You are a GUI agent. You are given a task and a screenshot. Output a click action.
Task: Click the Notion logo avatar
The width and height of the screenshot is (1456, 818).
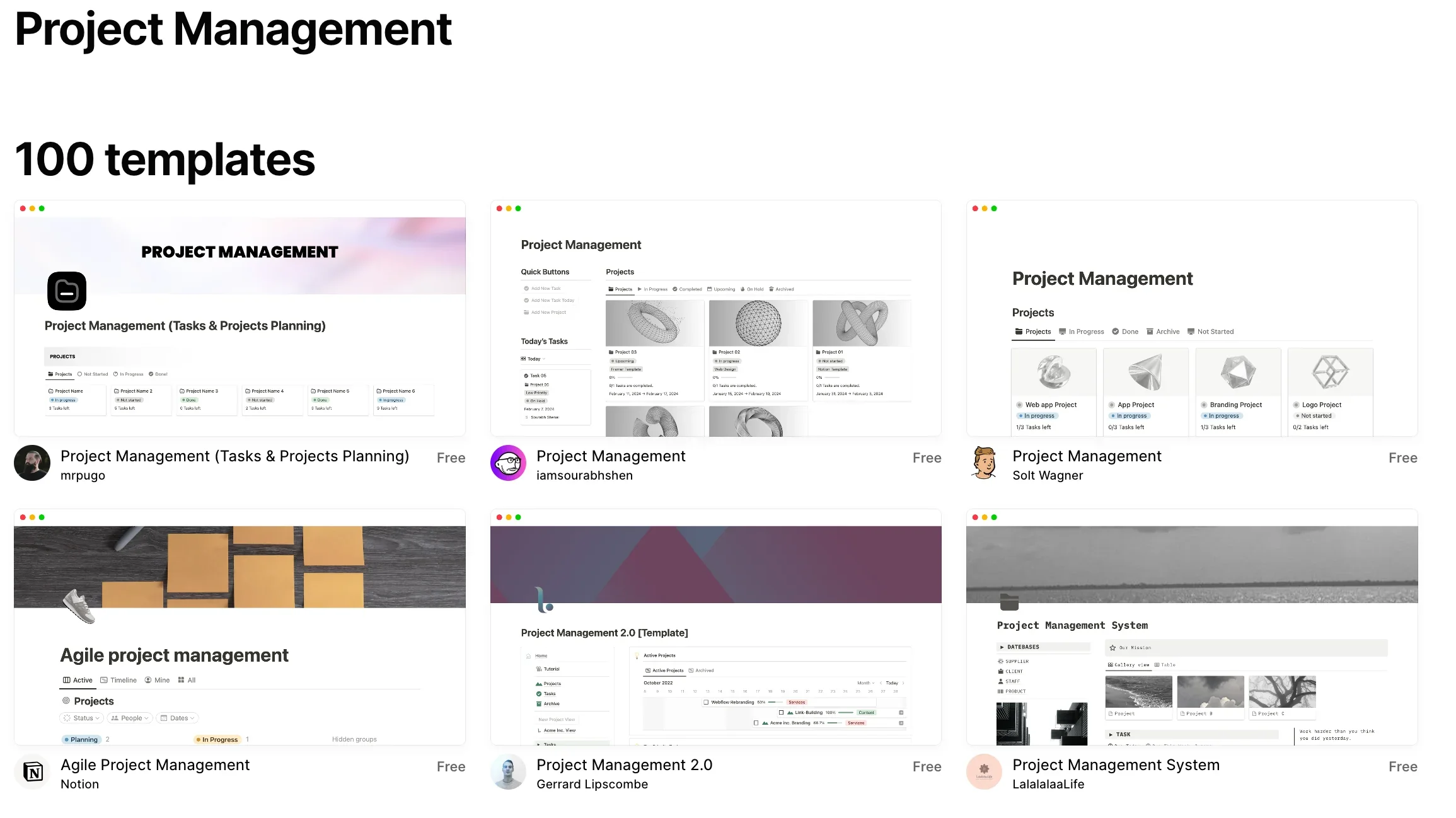tap(32, 772)
